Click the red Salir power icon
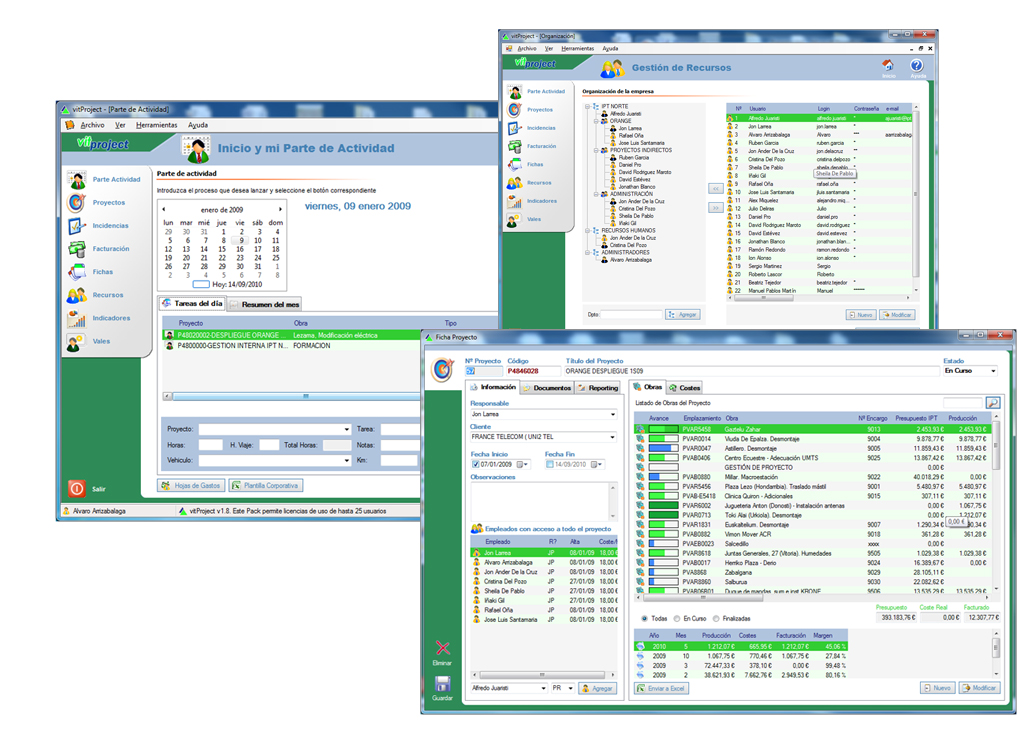The image size is (1017, 730). click(77, 488)
